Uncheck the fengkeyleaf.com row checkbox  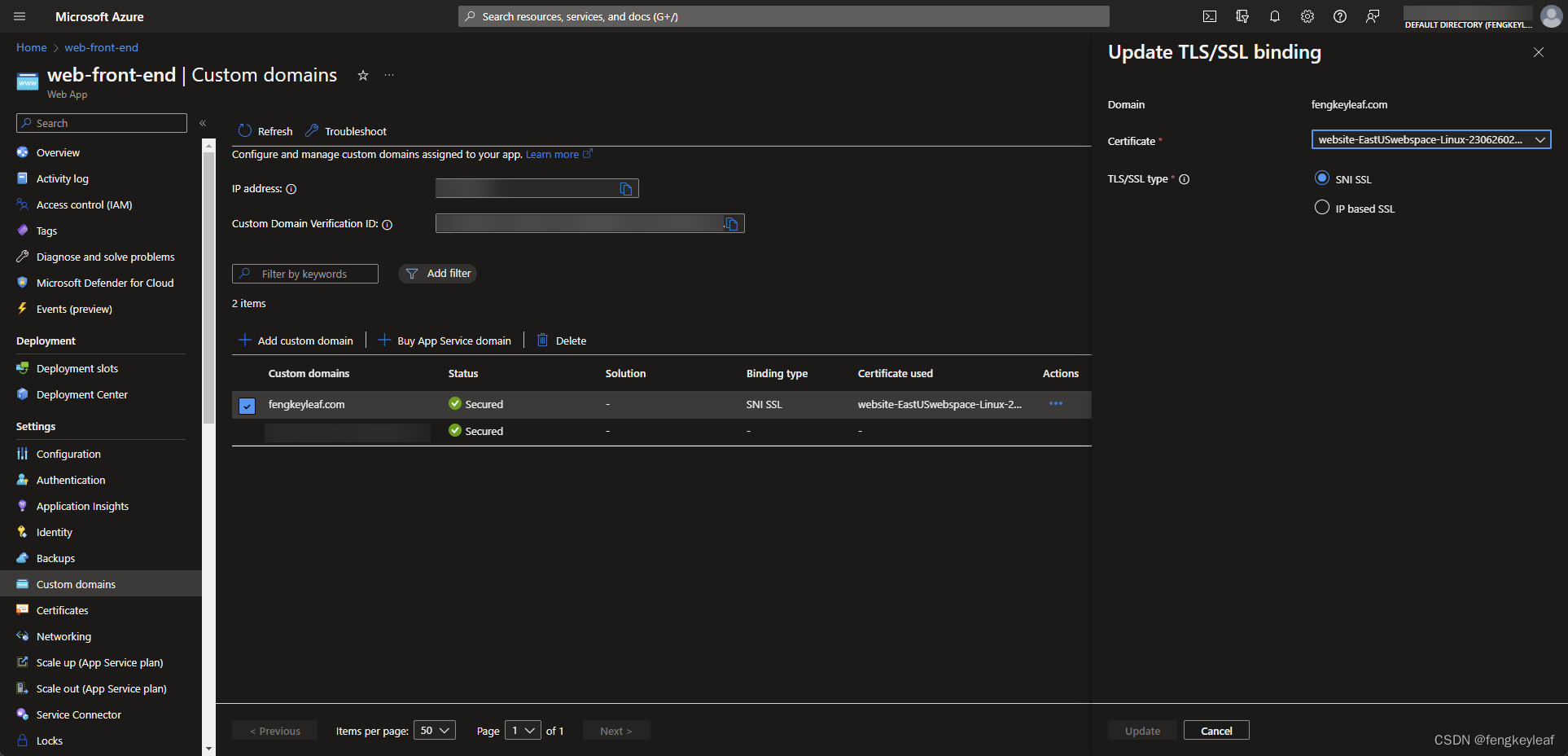(247, 405)
